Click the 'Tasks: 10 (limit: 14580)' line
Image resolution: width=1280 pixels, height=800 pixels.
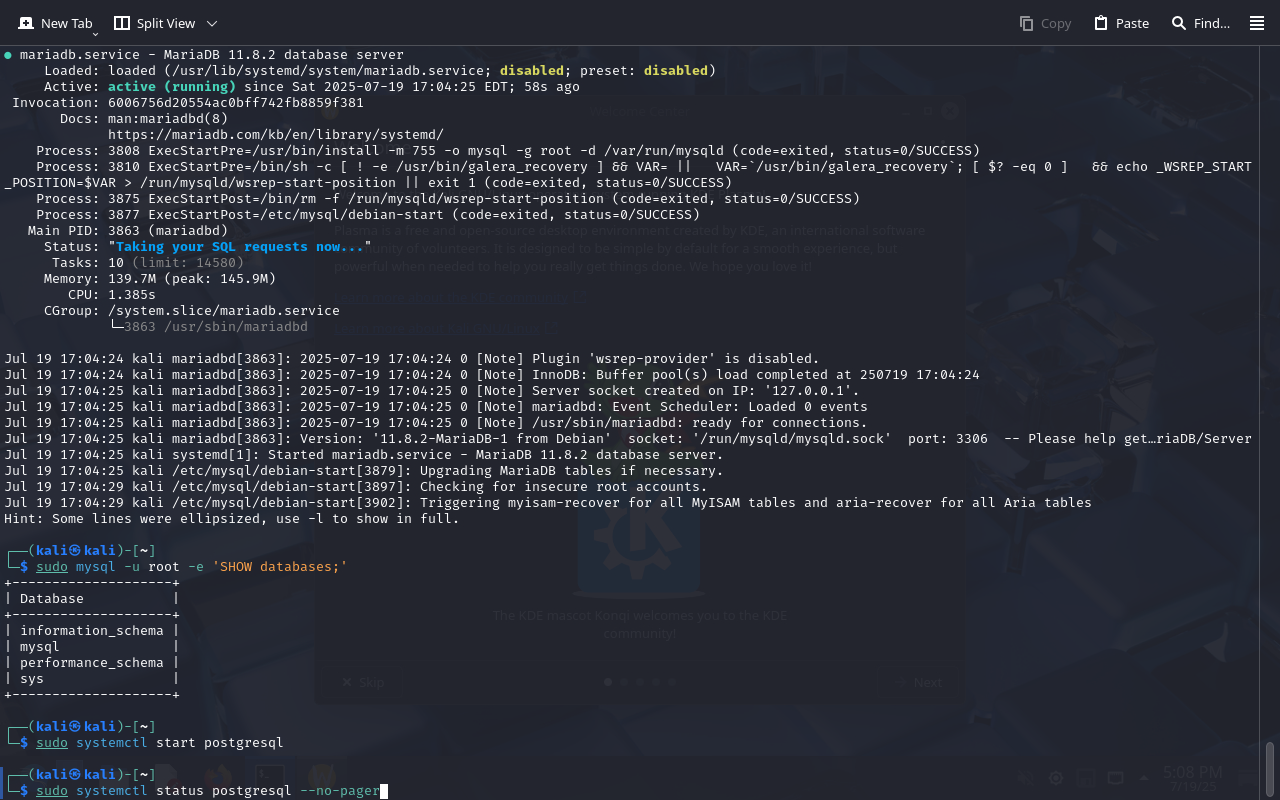[x=148, y=263]
